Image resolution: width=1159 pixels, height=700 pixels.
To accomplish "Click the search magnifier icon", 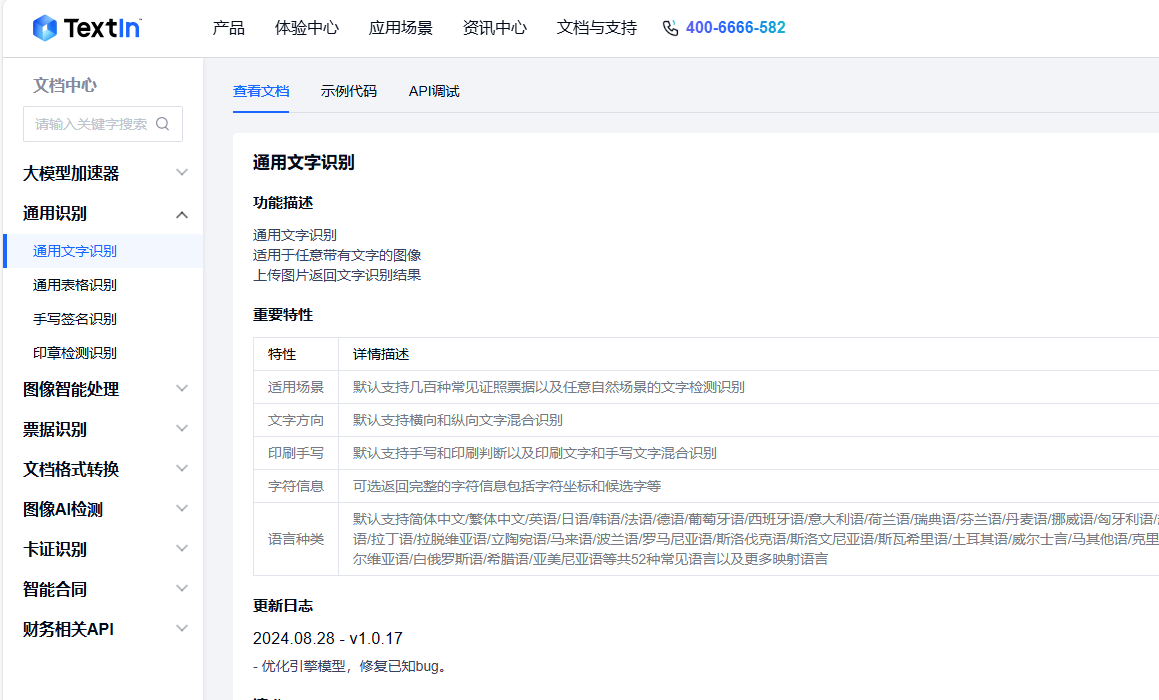I will click(163, 124).
